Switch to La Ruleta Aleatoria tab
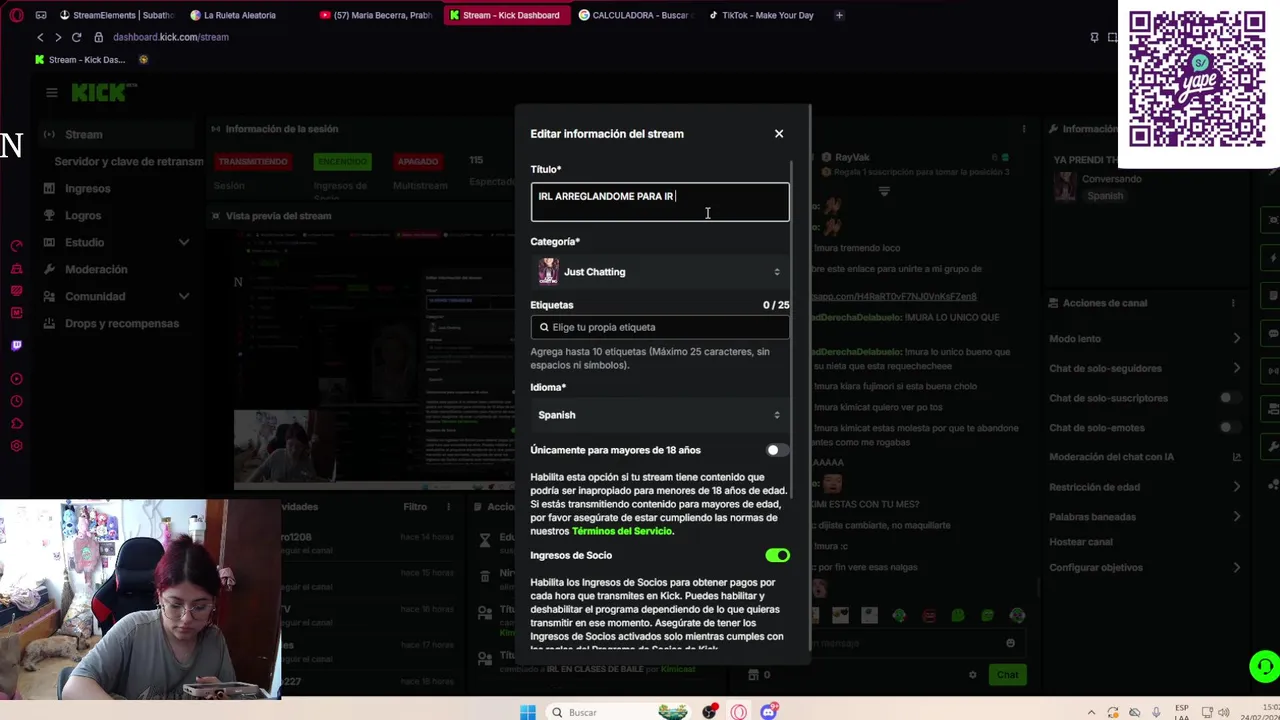Screen dimensions: 1280x720 point(232,15)
